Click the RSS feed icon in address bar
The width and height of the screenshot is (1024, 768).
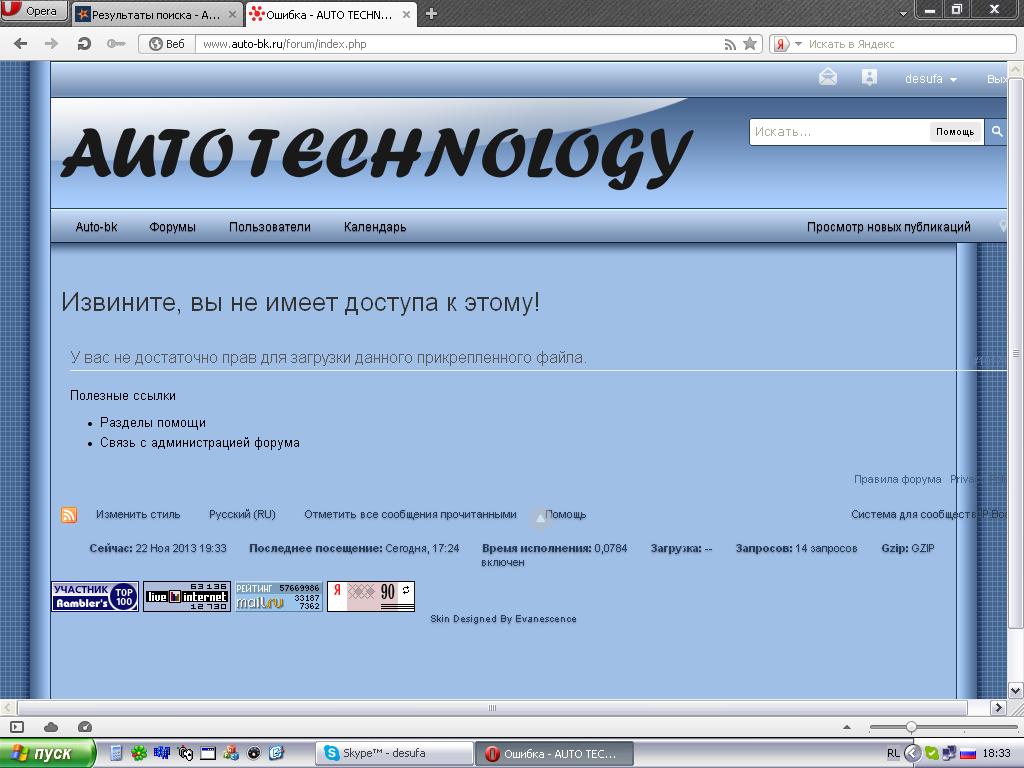(x=730, y=44)
